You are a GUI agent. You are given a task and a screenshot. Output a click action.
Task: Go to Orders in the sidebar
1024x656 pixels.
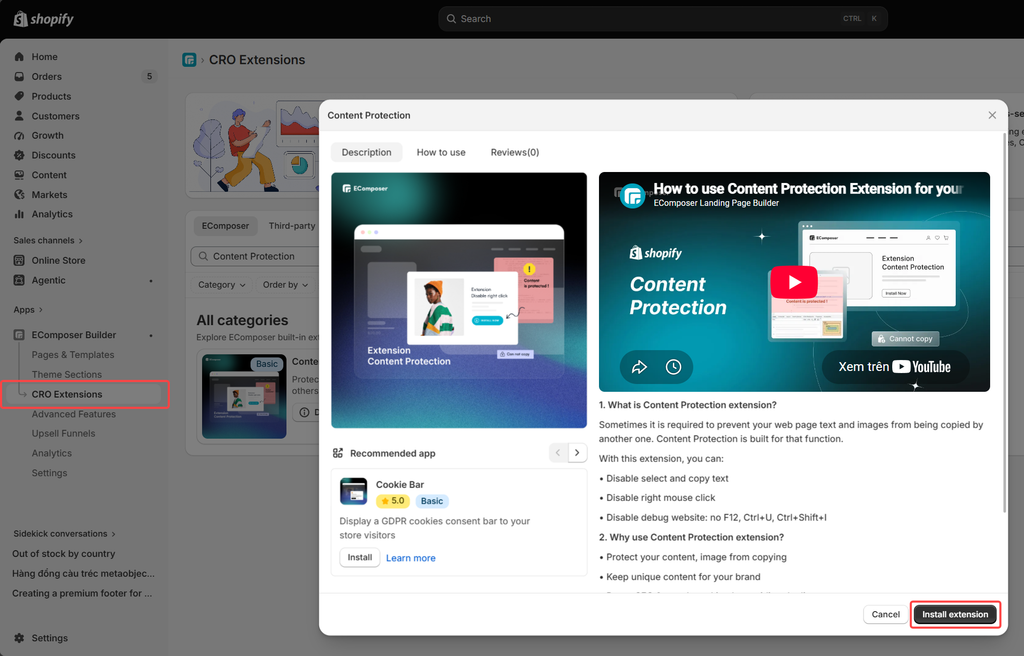46,76
